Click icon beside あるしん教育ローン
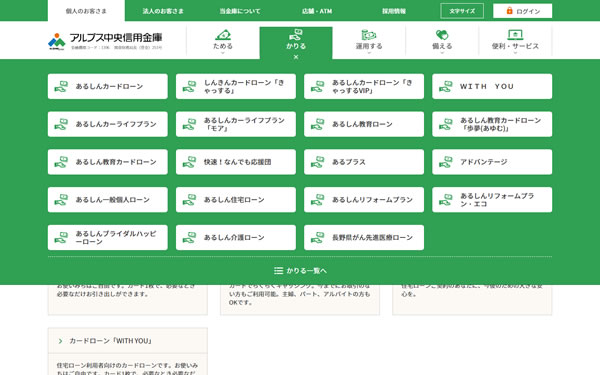Viewport: 600px width, 375px height. (x=318, y=124)
